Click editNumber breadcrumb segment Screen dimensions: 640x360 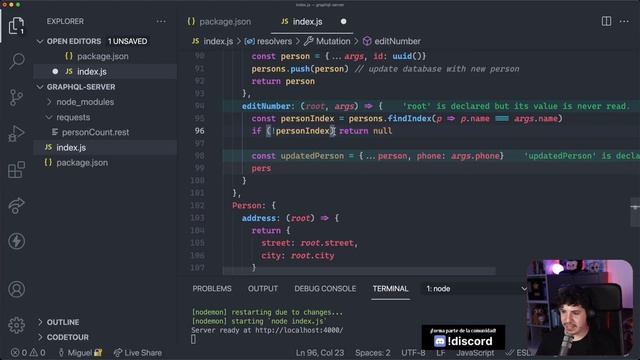pos(392,41)
